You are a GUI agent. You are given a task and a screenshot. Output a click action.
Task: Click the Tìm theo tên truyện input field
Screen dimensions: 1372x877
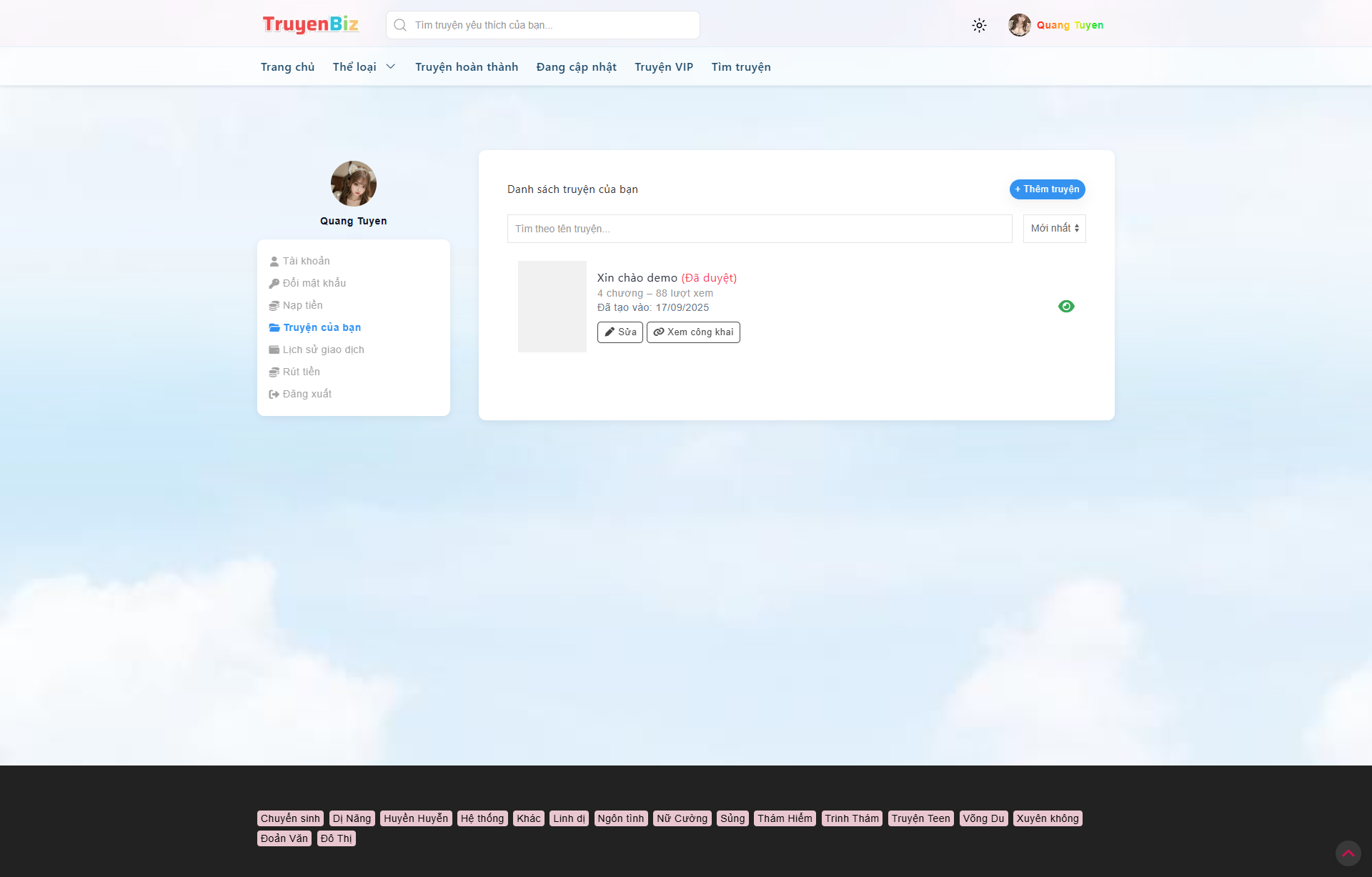click(759, 229)
